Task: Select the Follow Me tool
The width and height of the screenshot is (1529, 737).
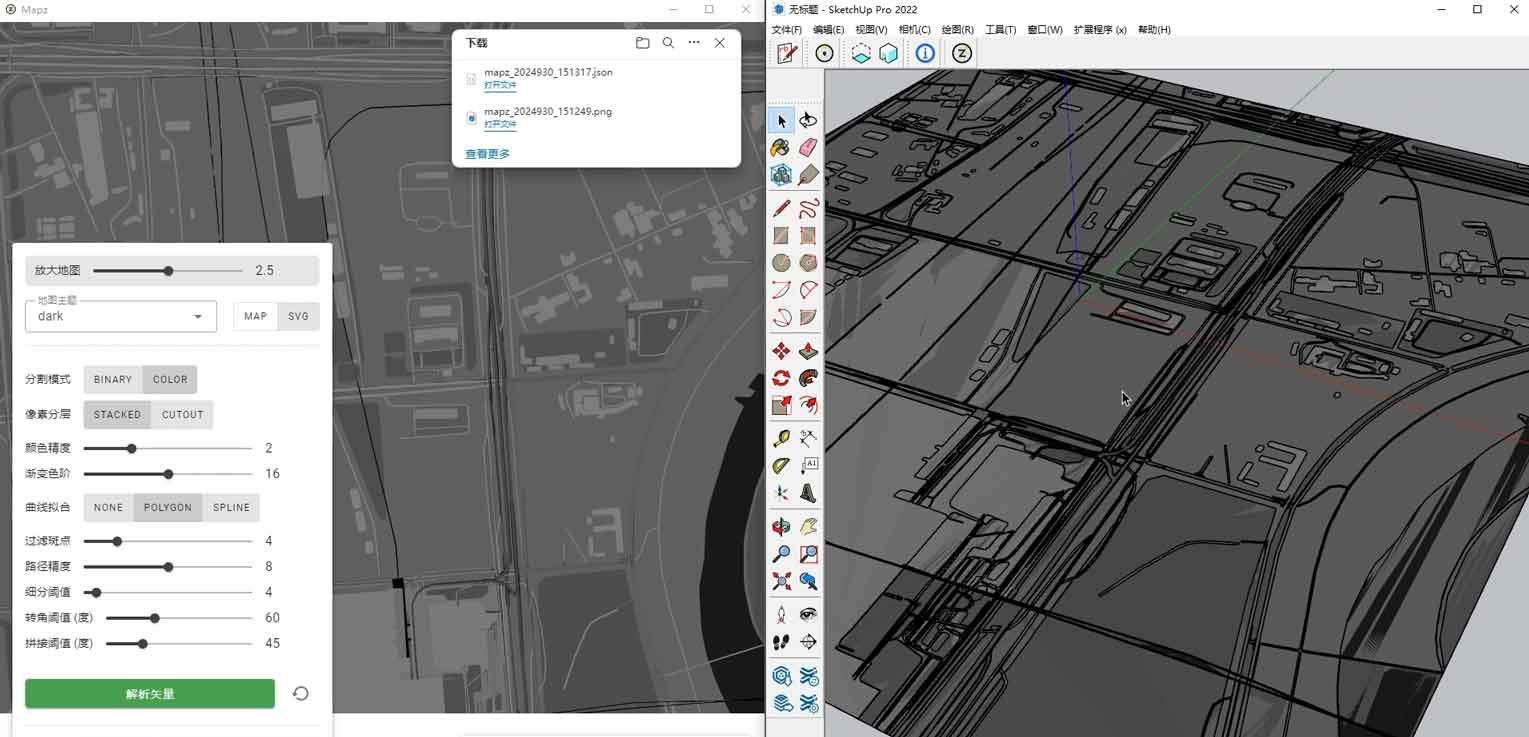Action: (x=808, y=378)
